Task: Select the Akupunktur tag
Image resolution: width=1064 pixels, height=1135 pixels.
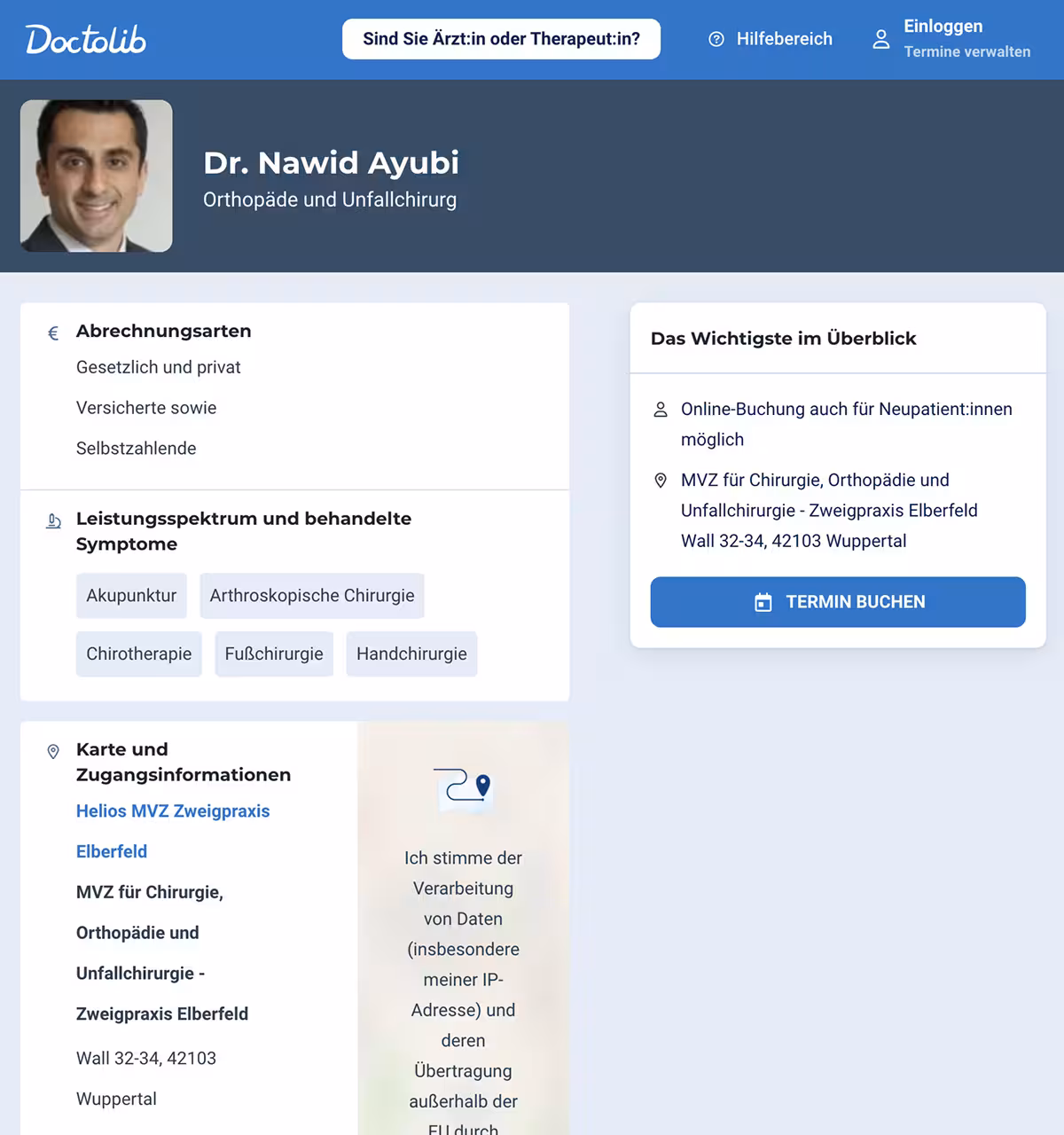Action: pyautogui.click(x=131, y=596)
